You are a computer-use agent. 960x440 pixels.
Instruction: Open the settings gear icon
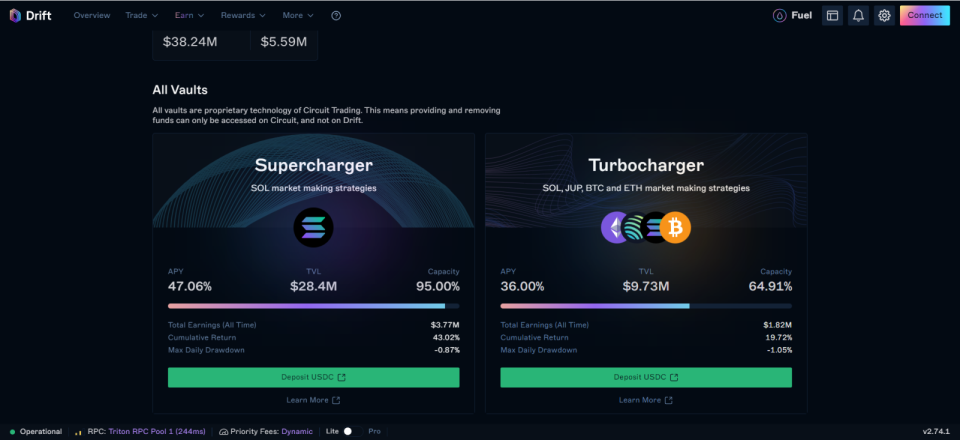pos(884,16)
